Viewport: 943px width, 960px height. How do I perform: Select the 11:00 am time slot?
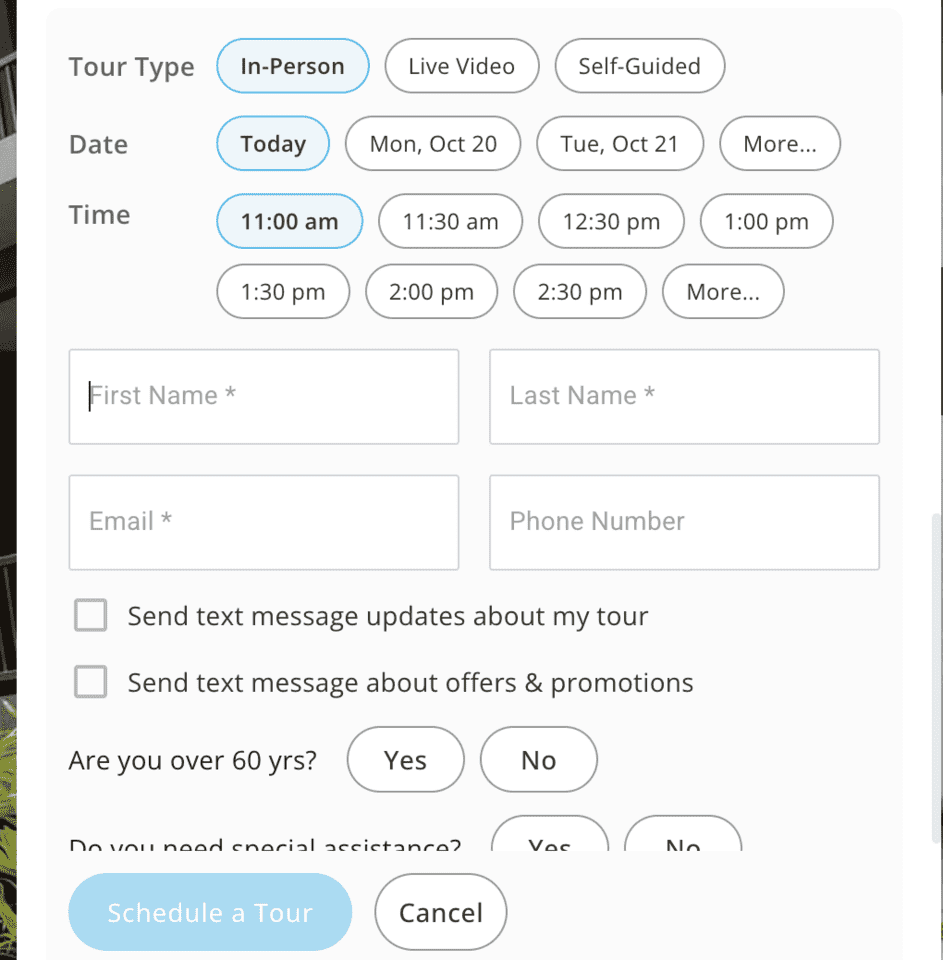(x=289, y=221)
